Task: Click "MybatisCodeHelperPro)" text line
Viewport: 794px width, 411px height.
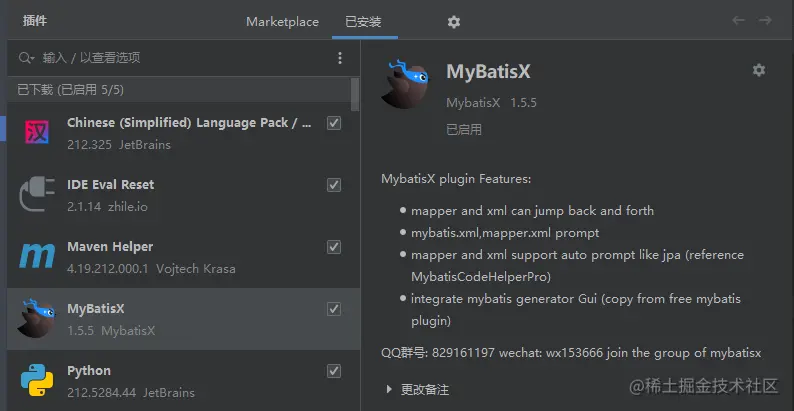Action: 481,277
